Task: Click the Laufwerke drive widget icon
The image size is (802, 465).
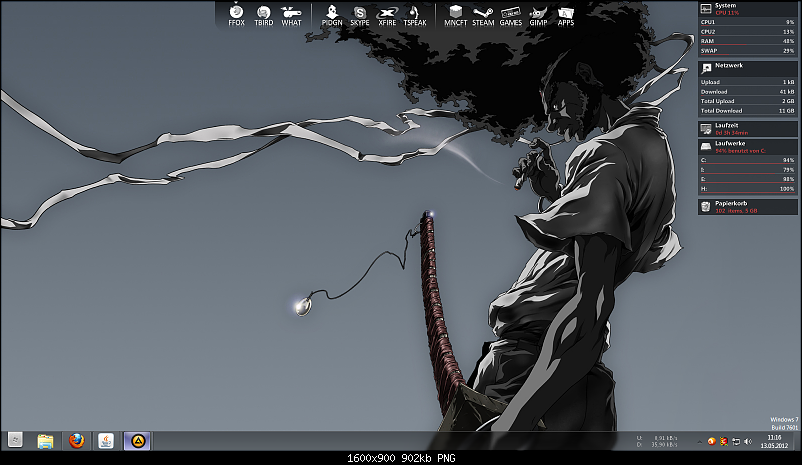Action: (706, 147)
